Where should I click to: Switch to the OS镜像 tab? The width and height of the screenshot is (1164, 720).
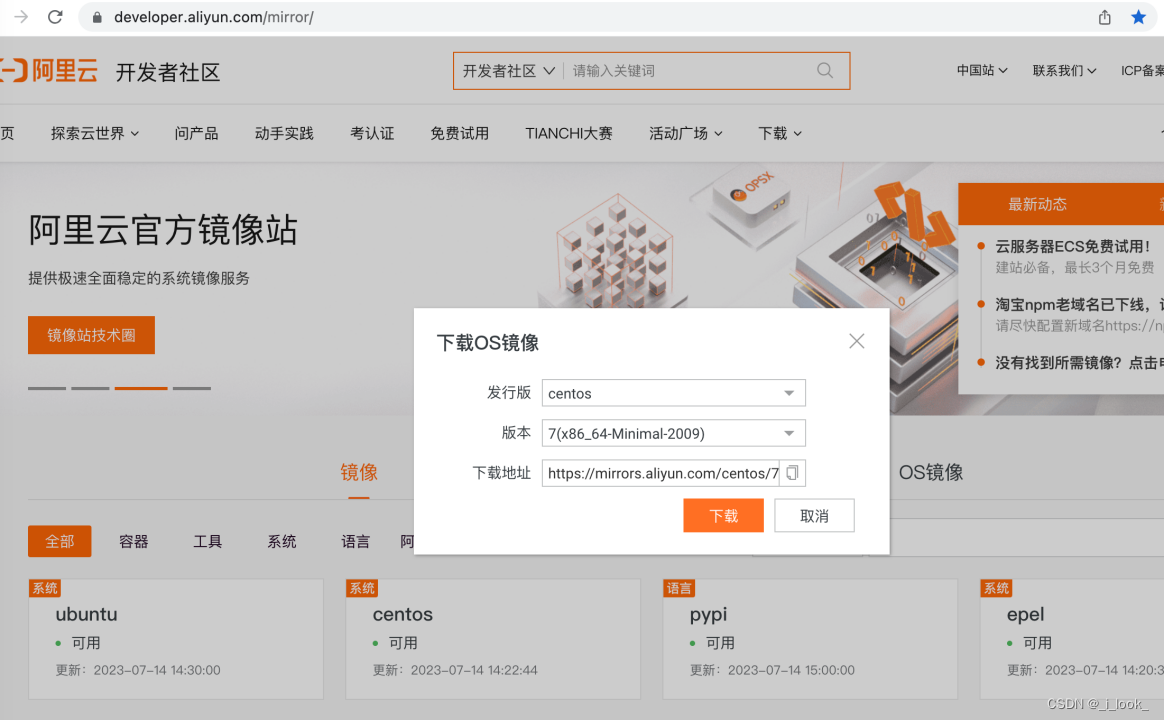point(931,472)
